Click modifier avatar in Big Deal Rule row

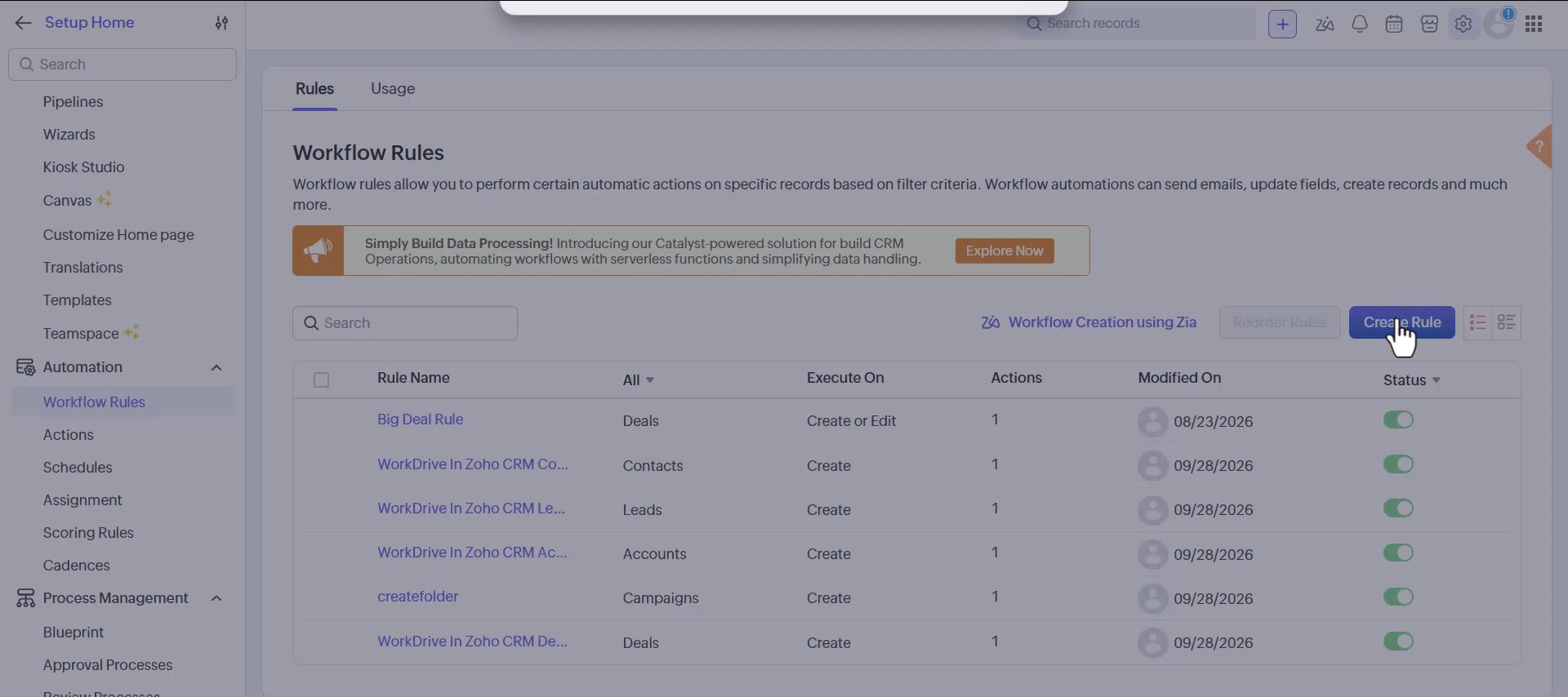coord(1152,421)
